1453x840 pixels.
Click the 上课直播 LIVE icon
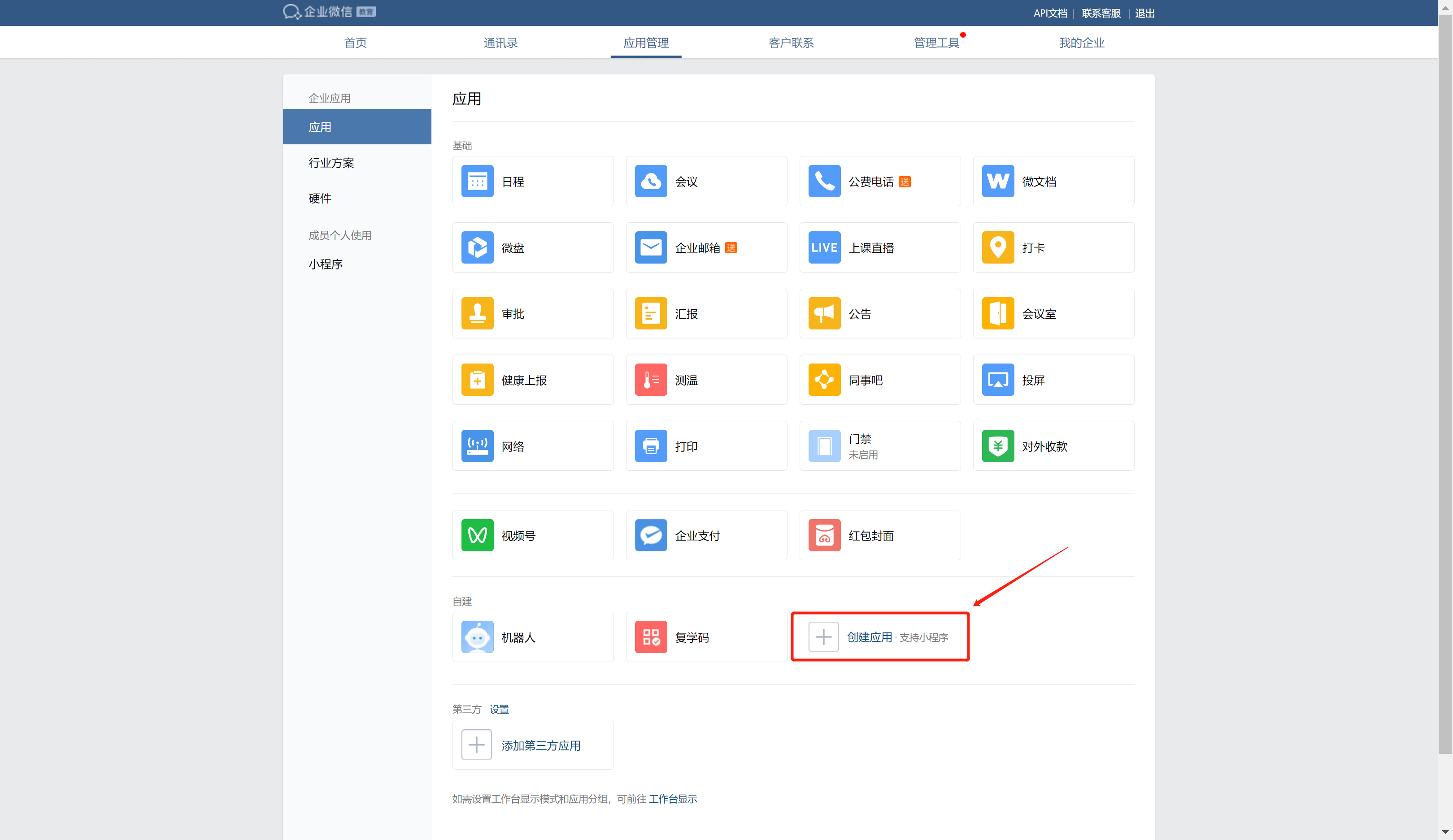824,248
